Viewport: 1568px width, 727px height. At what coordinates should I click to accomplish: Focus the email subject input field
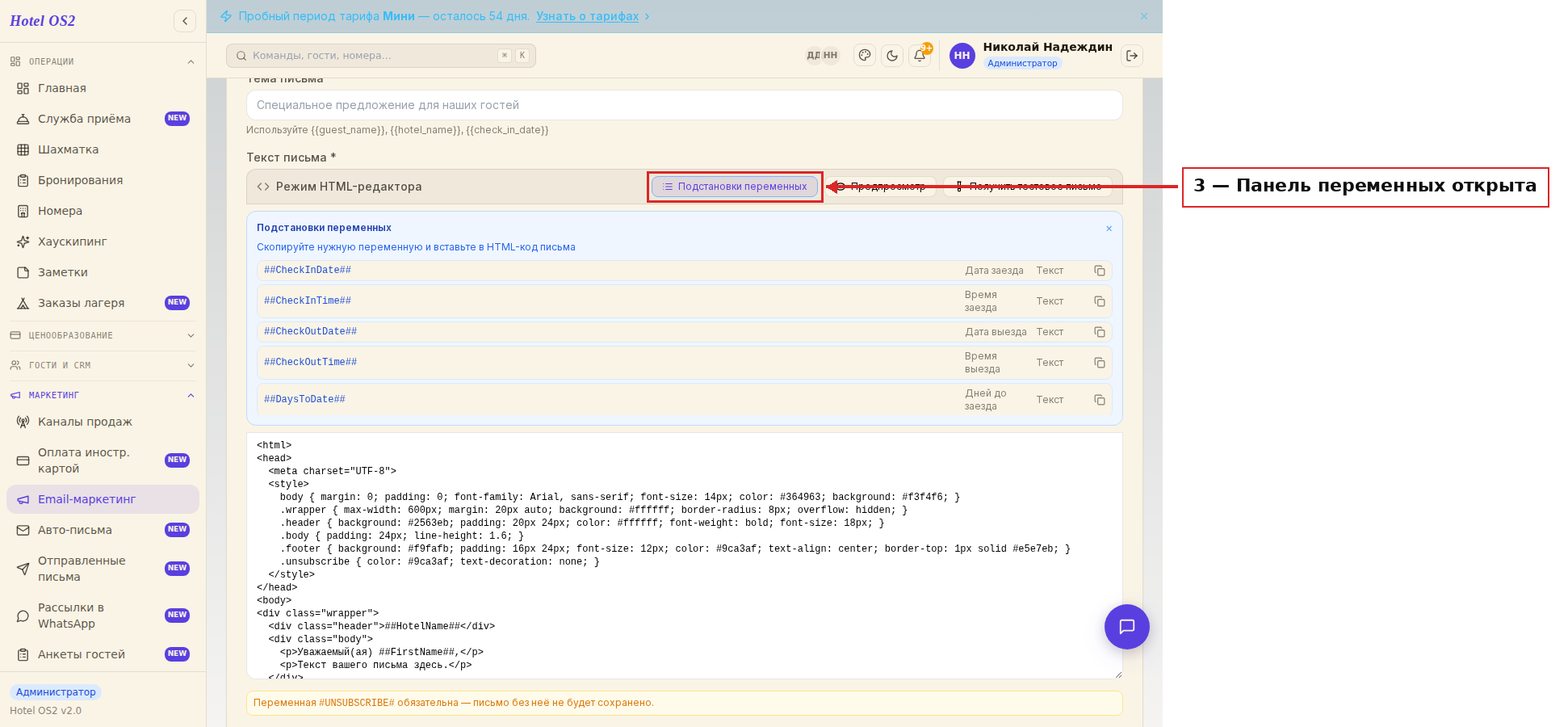[684, 105]
